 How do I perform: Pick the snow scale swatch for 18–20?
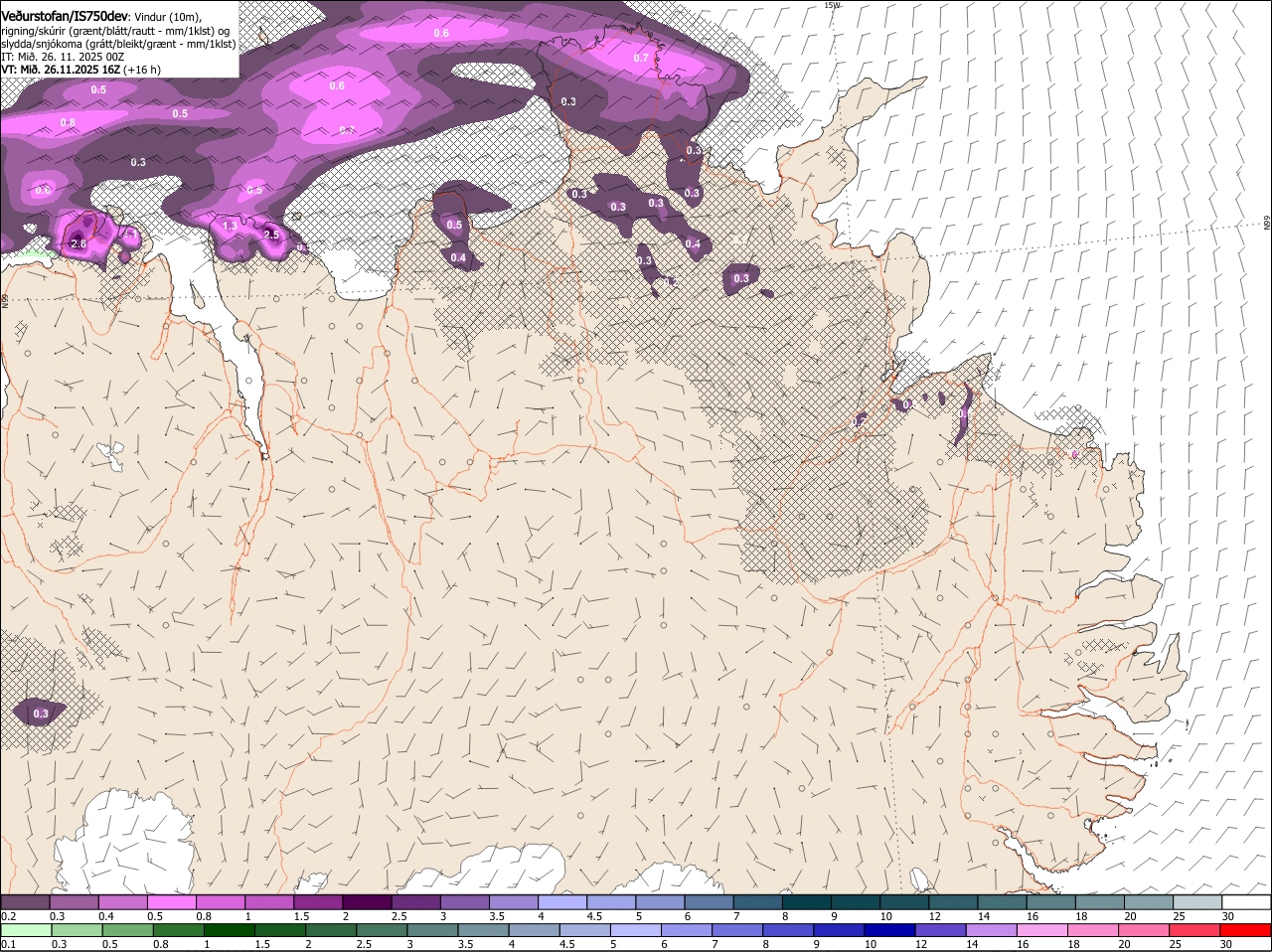click(1100, 902)
